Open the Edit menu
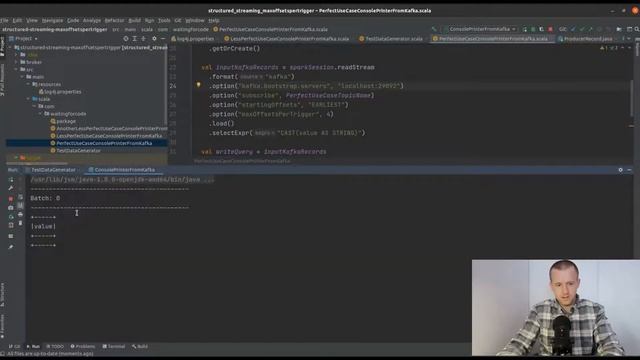 tap(17, 20)
